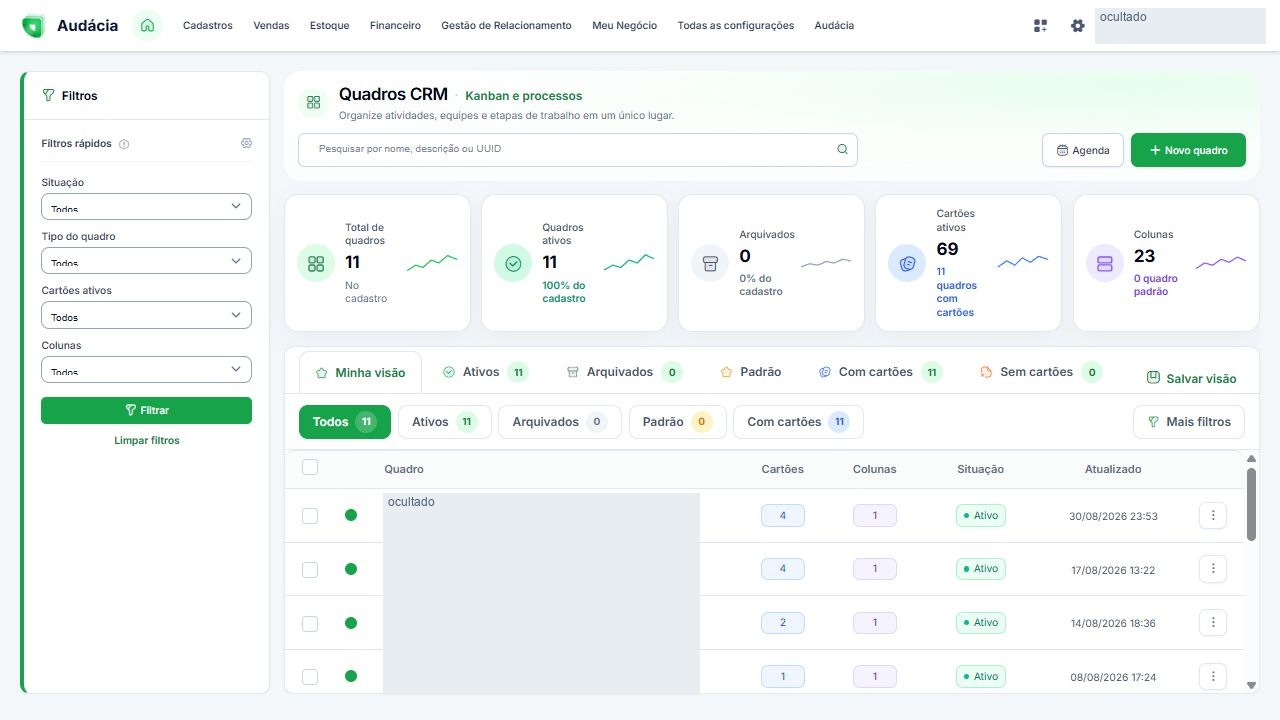
Task: Expand the Cartões ativos filter dropdown
Action: 146,315
